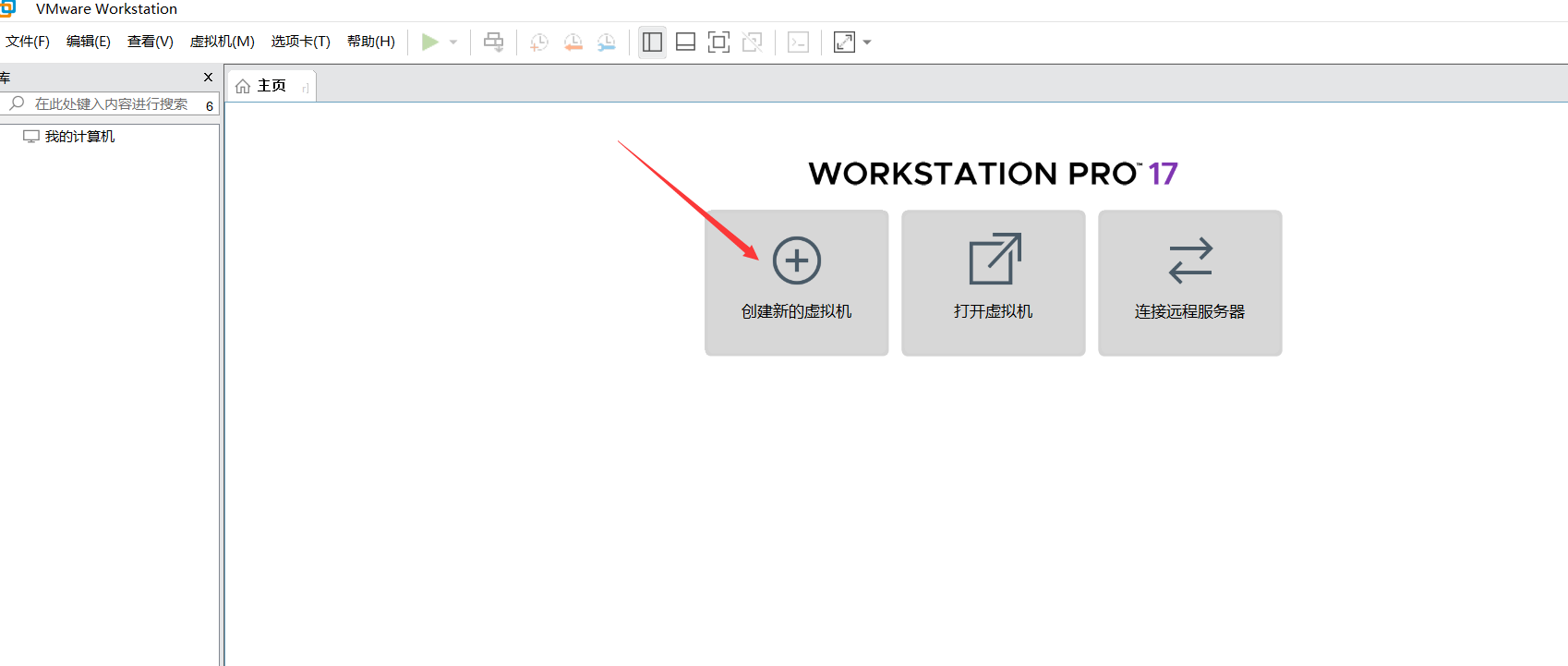Open the 查看(V) menu
The width and height of the screenshot is (1568, 666).
click(151, 42)
